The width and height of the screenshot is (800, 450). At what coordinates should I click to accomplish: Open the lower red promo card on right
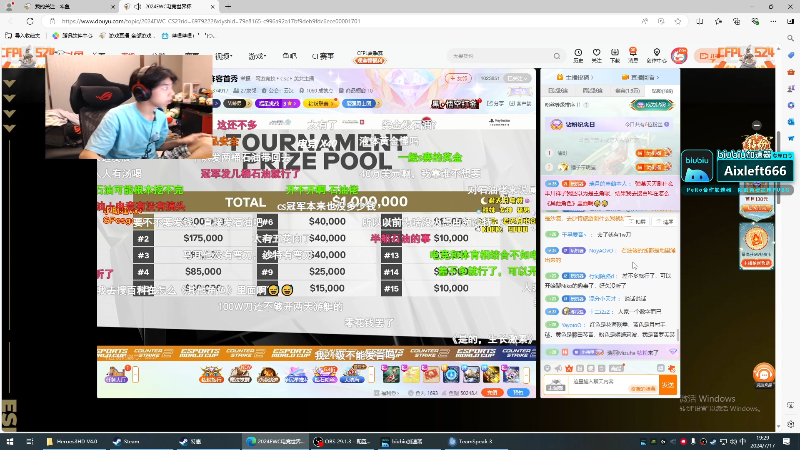point(757,246)
